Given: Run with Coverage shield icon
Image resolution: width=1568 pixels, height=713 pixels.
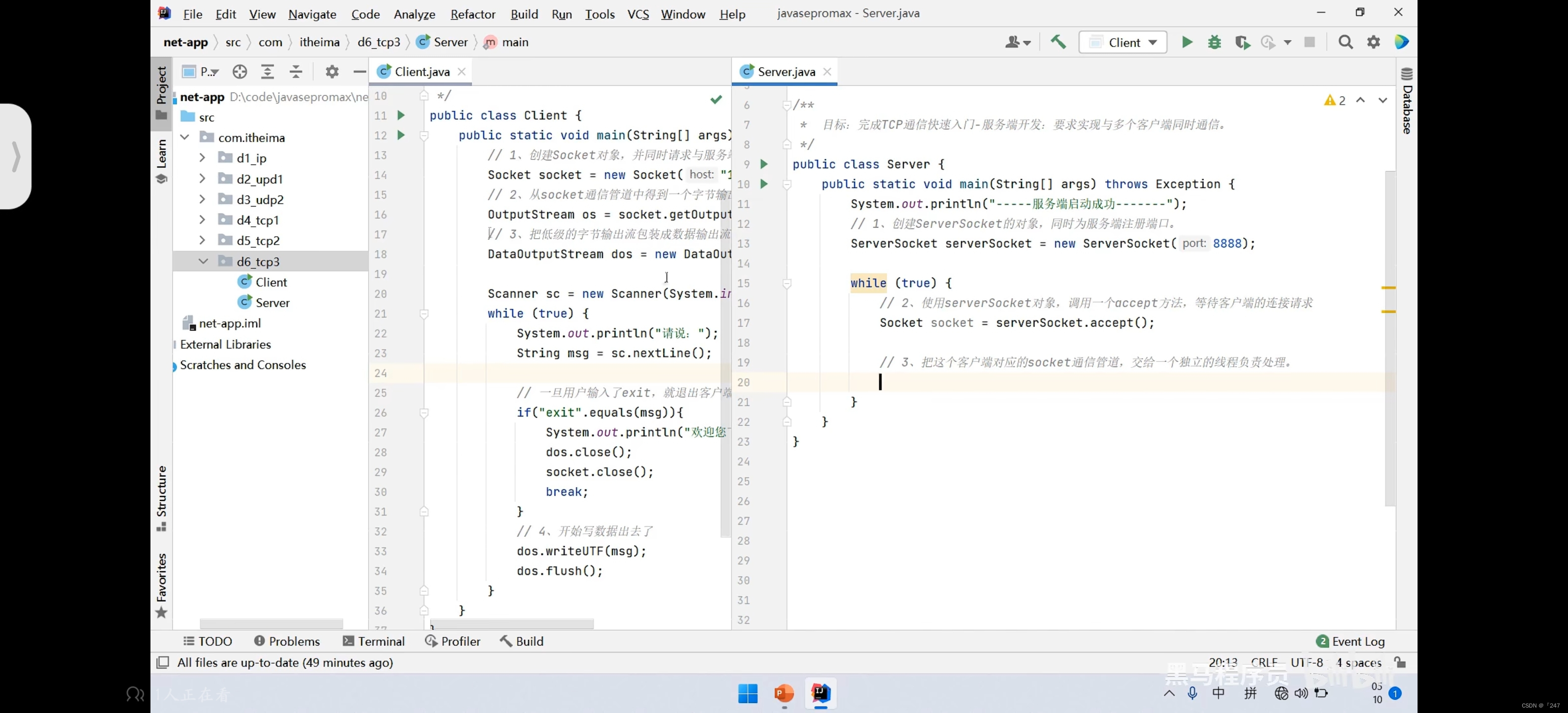Looking at the screenshot, I should tap(1242, 42).
